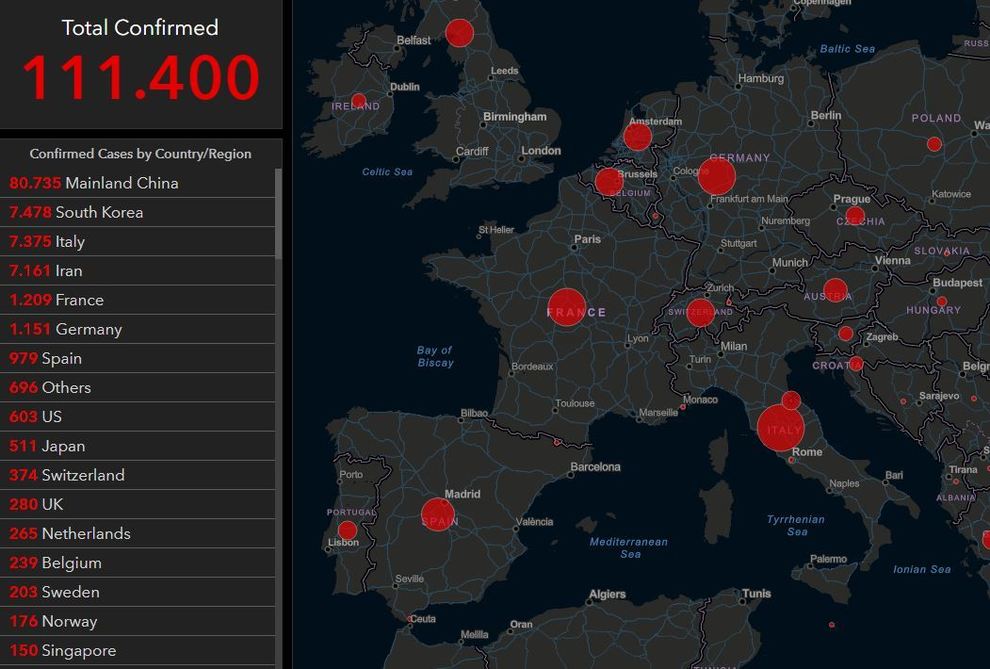This screenshot has width=990, height=669.
Task: Click the red case circle over Spain
Action: 438,515
